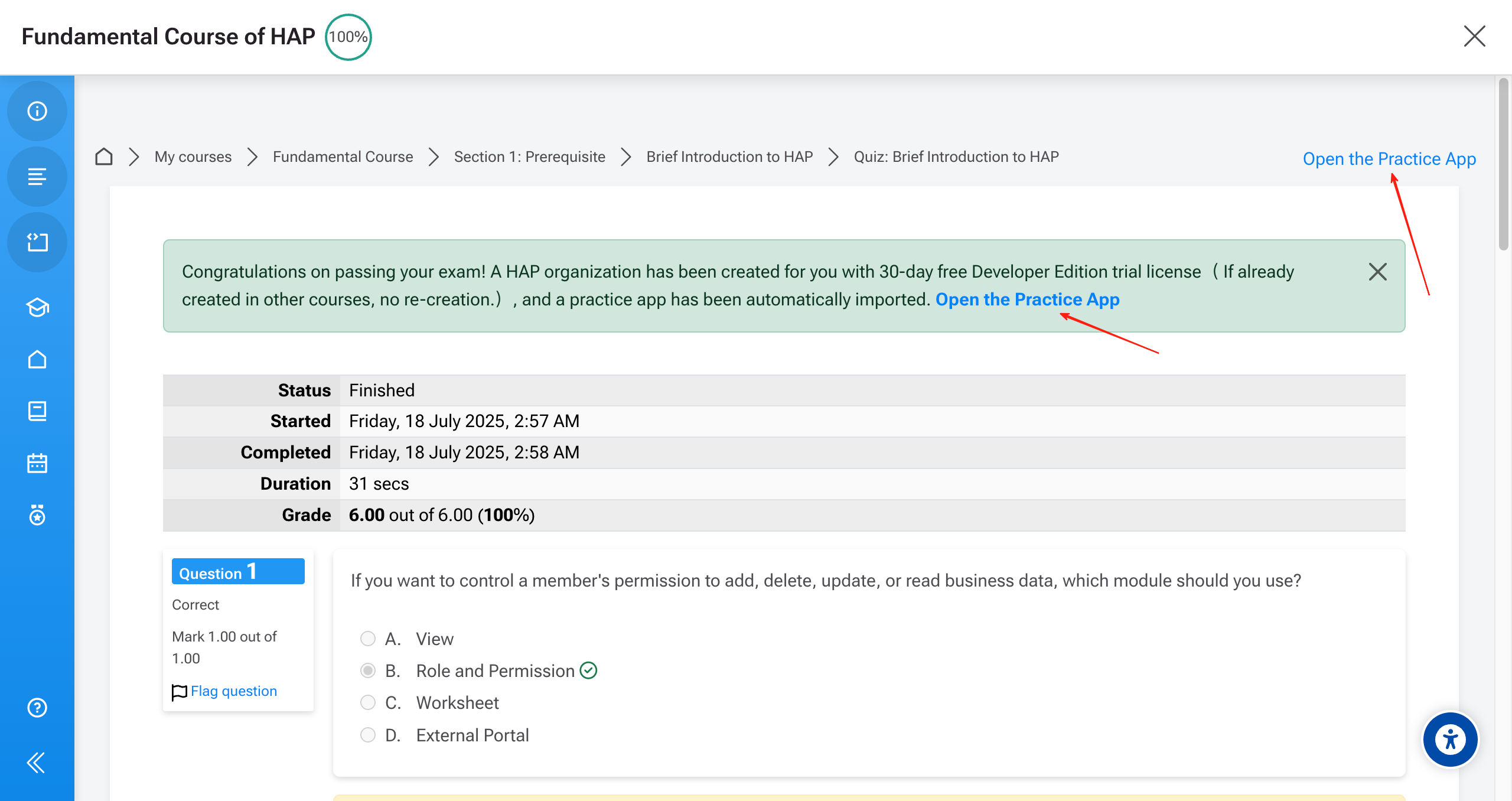Click the Grade value 6.00 out of 6.00
Viewport: 1512px width, 801px height.
click(x=442, y=515)
